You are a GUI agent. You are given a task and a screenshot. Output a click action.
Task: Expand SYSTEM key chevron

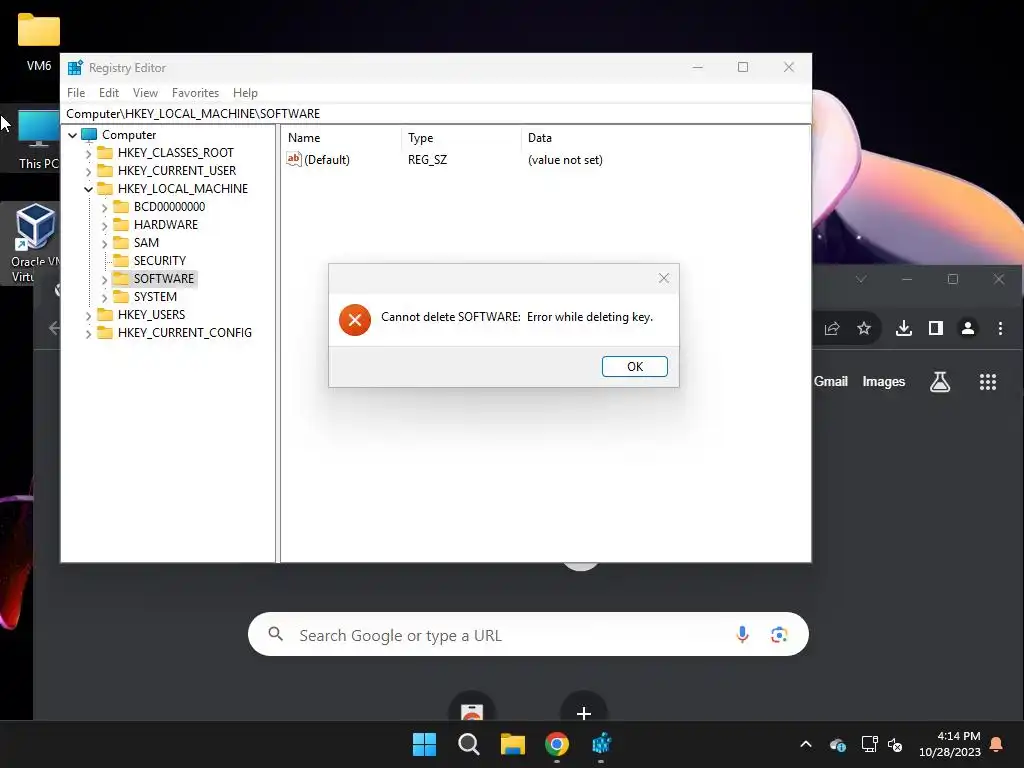click(104, 297)
